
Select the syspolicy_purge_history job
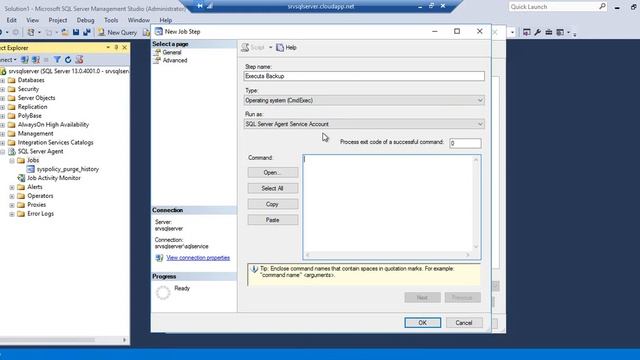(x=68, y=169)
